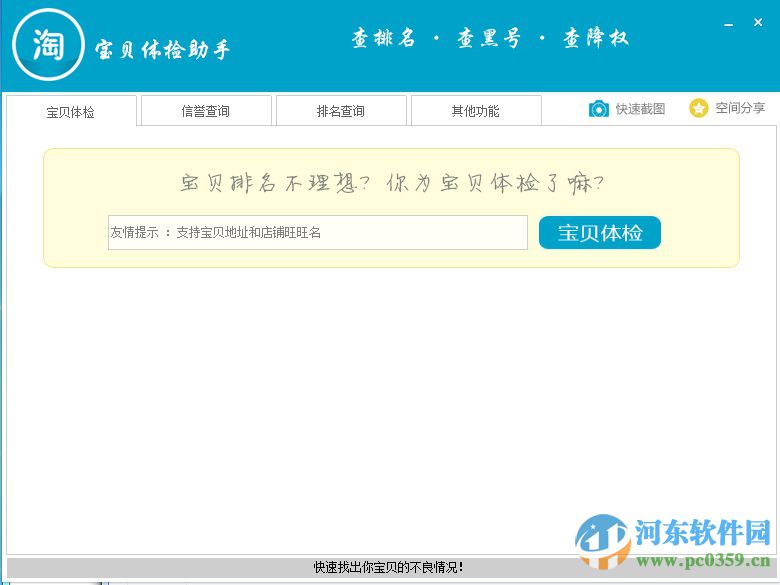This screenshot has height=585, width=780.
Task: Click status bar text 快速找出你宝贝的不良情况
Action: click(x=389, y=567)
